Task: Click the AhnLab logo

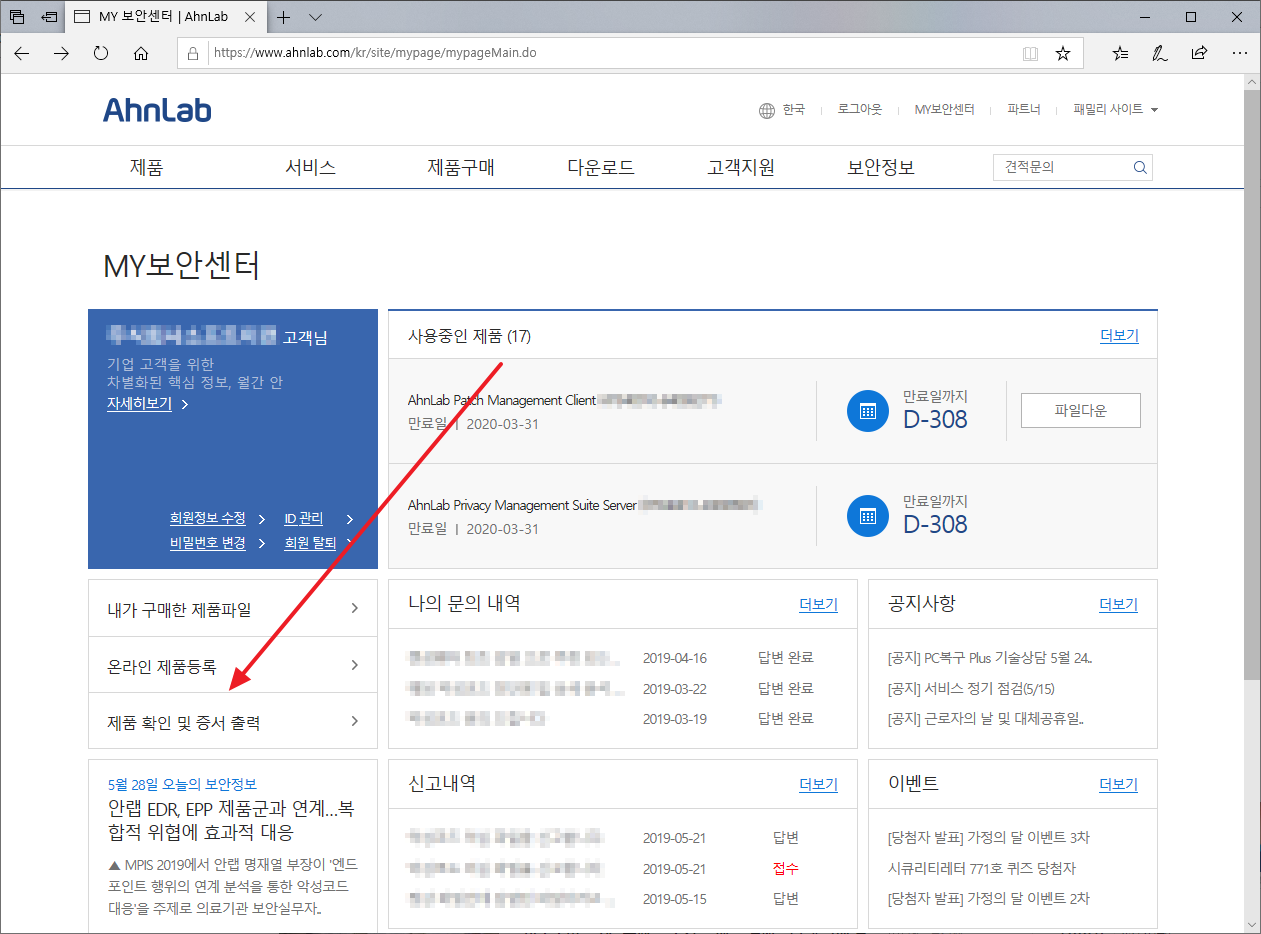Action: pyautogui.click(x=157, y=110)
